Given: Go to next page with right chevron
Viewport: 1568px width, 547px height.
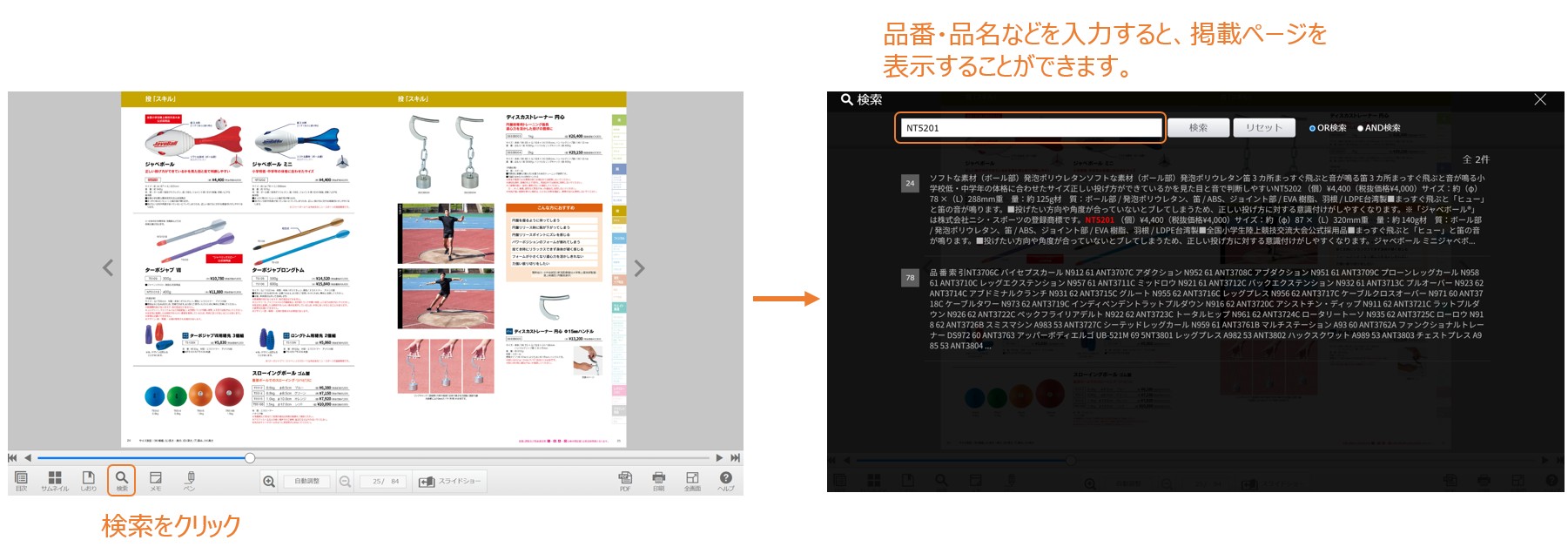Looking at the screenshot, I should (x=639, y=268).
